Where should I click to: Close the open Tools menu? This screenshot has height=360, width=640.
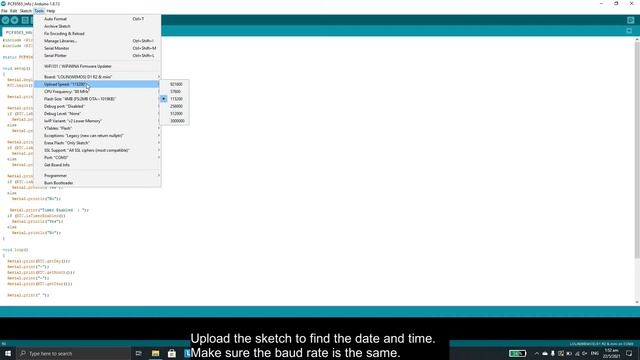click(x=39, y=11)
